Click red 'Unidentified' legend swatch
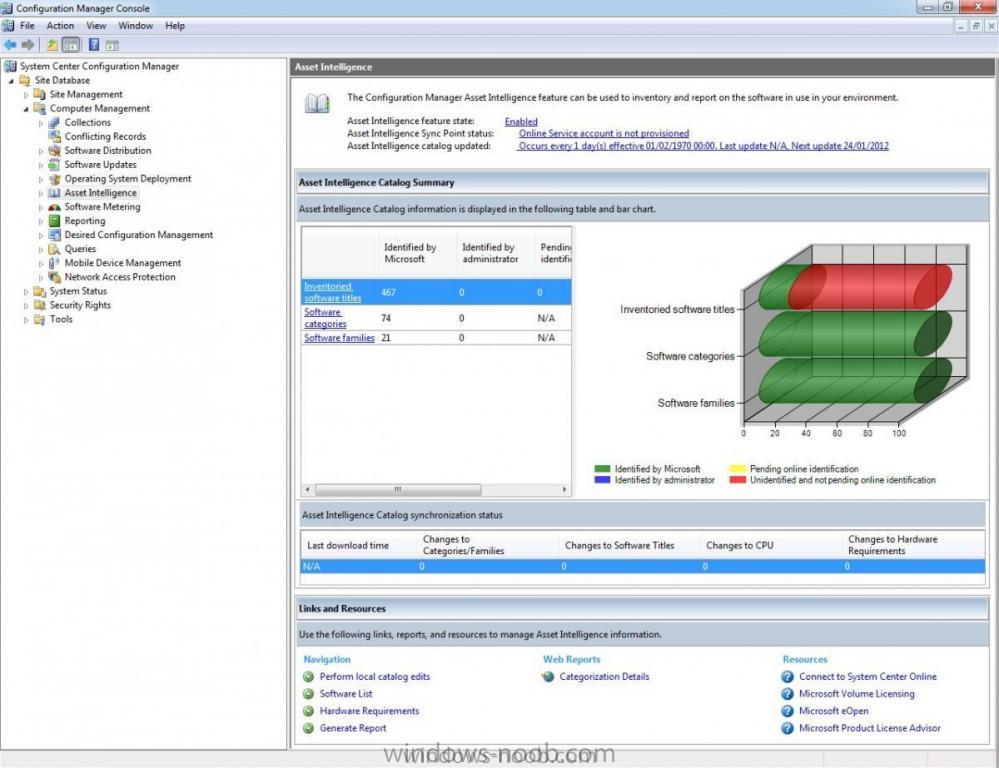Screen dimensions: 999x768 click(x=738, y=480)
